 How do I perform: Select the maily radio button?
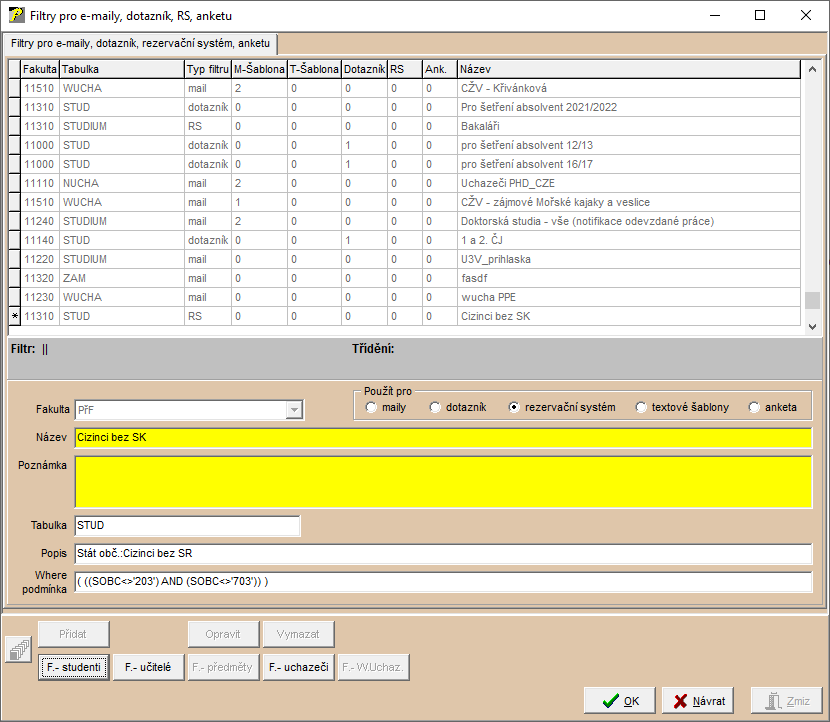click(x=372, y=408)
